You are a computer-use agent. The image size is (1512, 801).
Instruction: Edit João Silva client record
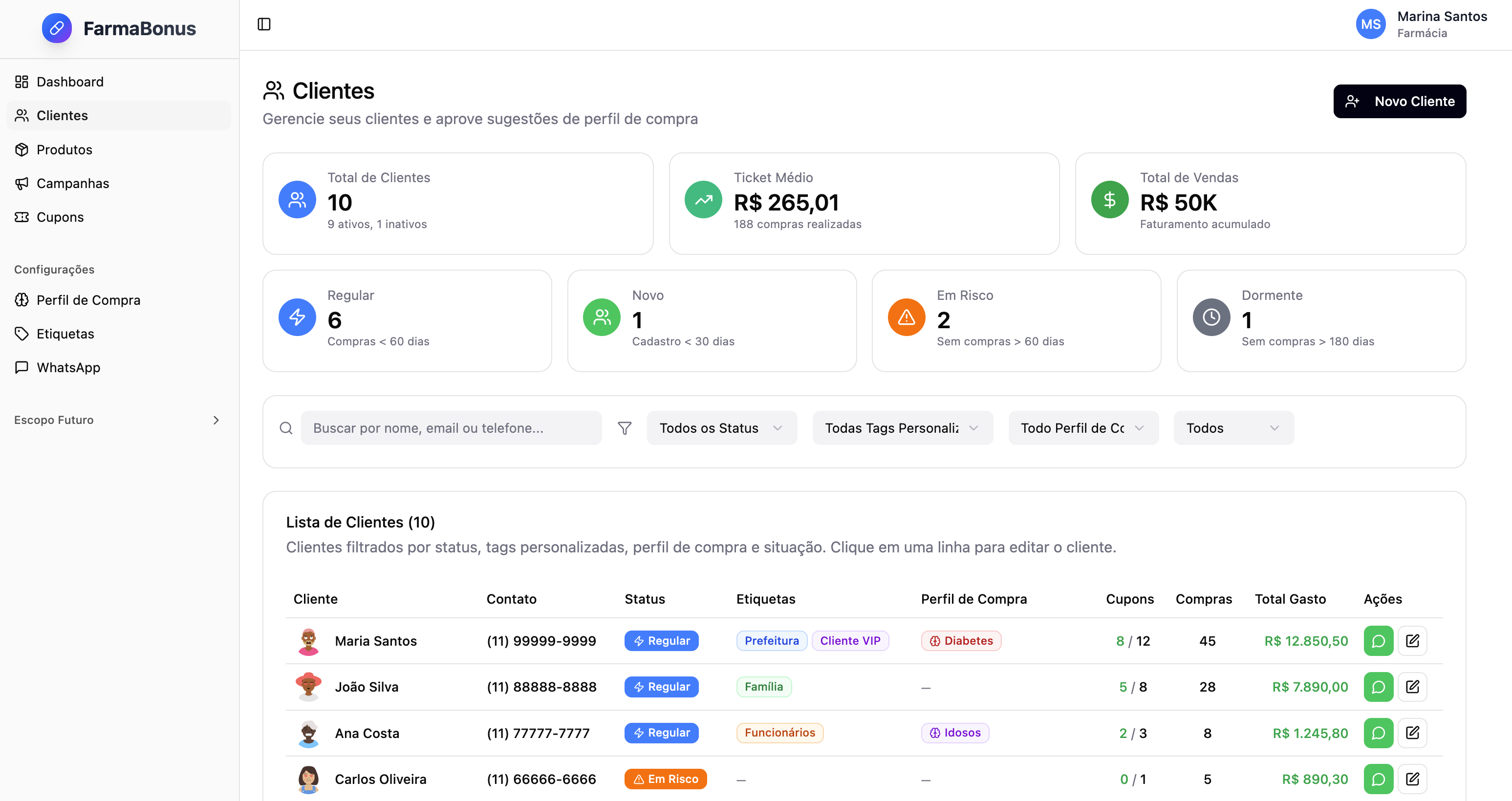pyautogui.click(x=1412, y=687)
